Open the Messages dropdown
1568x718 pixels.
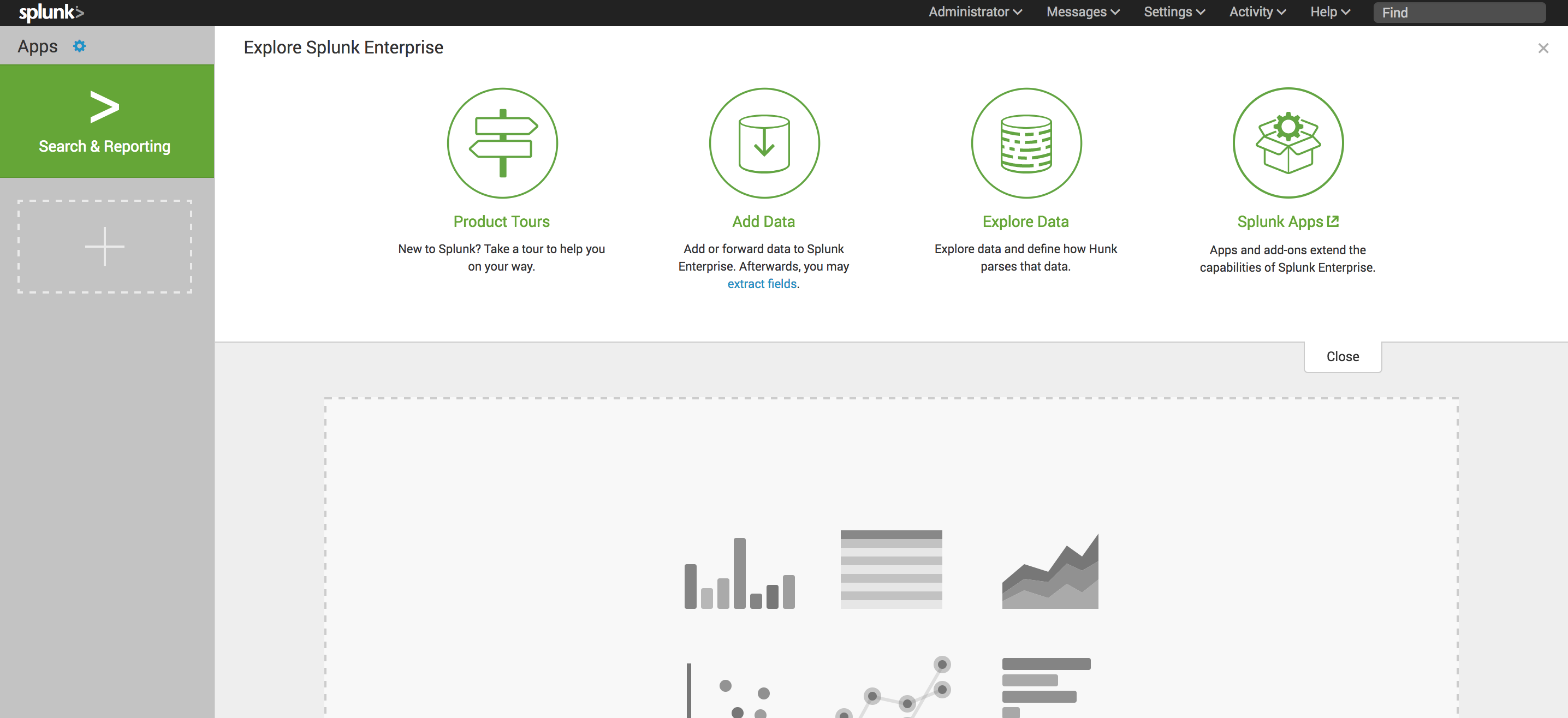tap(1083, 12)
